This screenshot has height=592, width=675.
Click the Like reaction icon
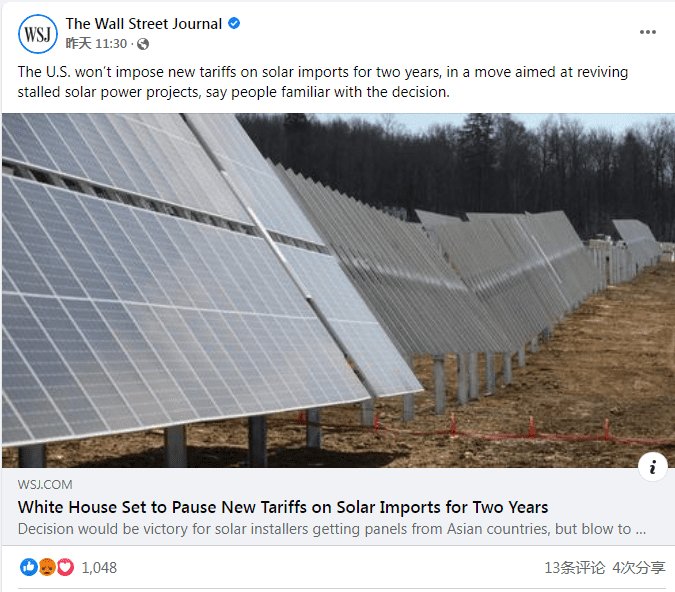click(x=28, y=568)
